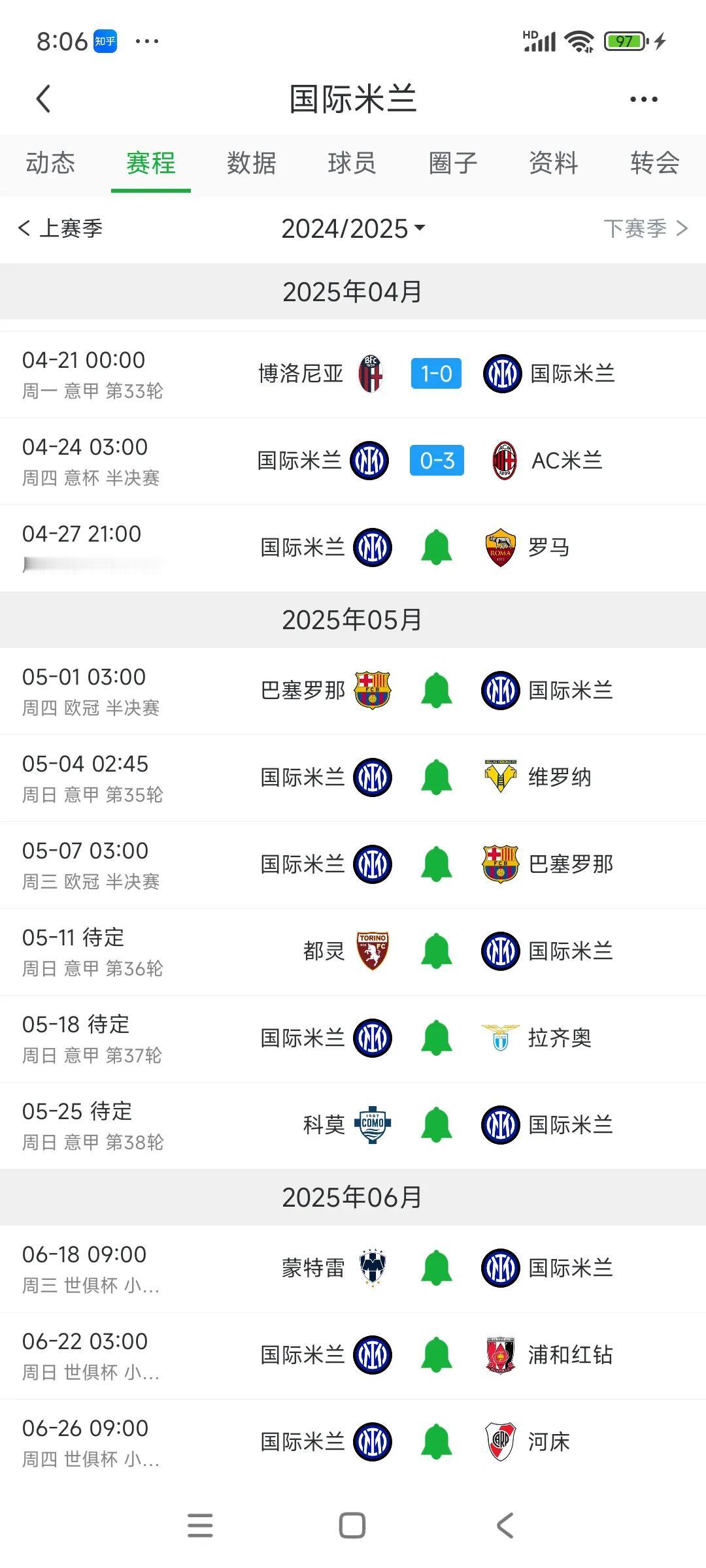The image size is (706, 1568).
Task: Toggle reminder bell for 05-01 巴塞罗那 match
Action: (436, 691)
